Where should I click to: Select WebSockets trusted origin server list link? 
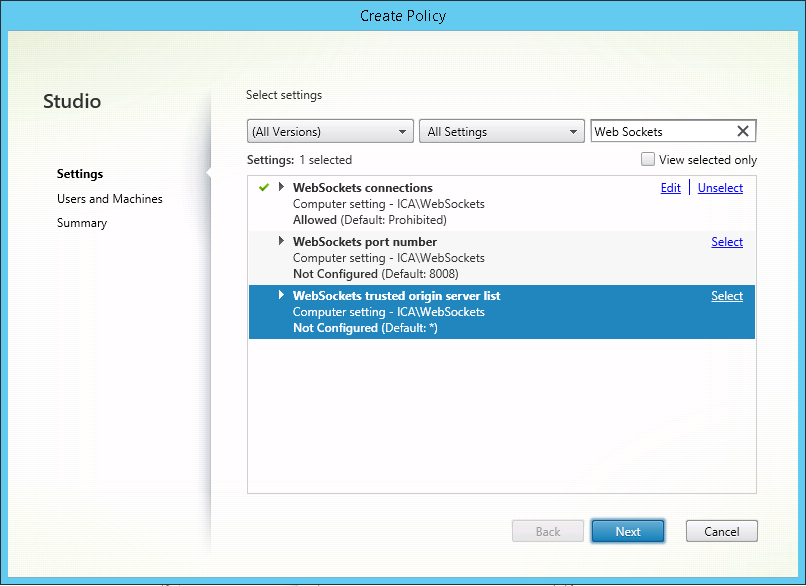[x=727, y=296]
